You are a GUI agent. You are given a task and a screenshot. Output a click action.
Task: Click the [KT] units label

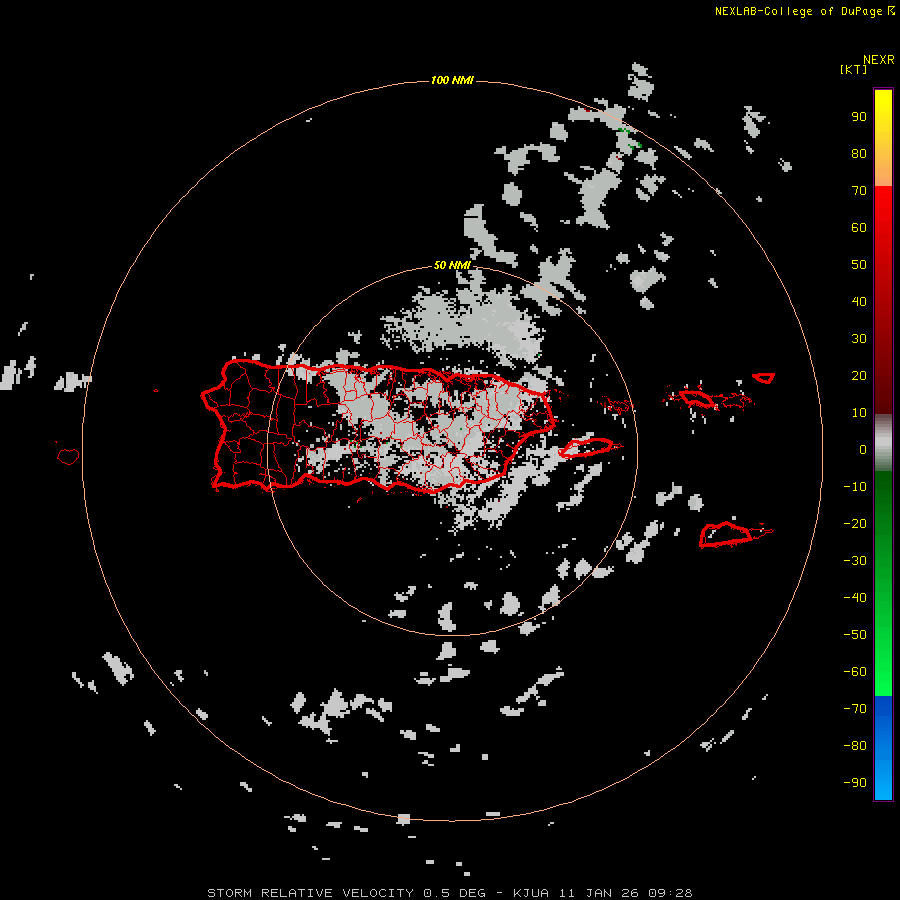pyautogui.click(x=853, y=69)
